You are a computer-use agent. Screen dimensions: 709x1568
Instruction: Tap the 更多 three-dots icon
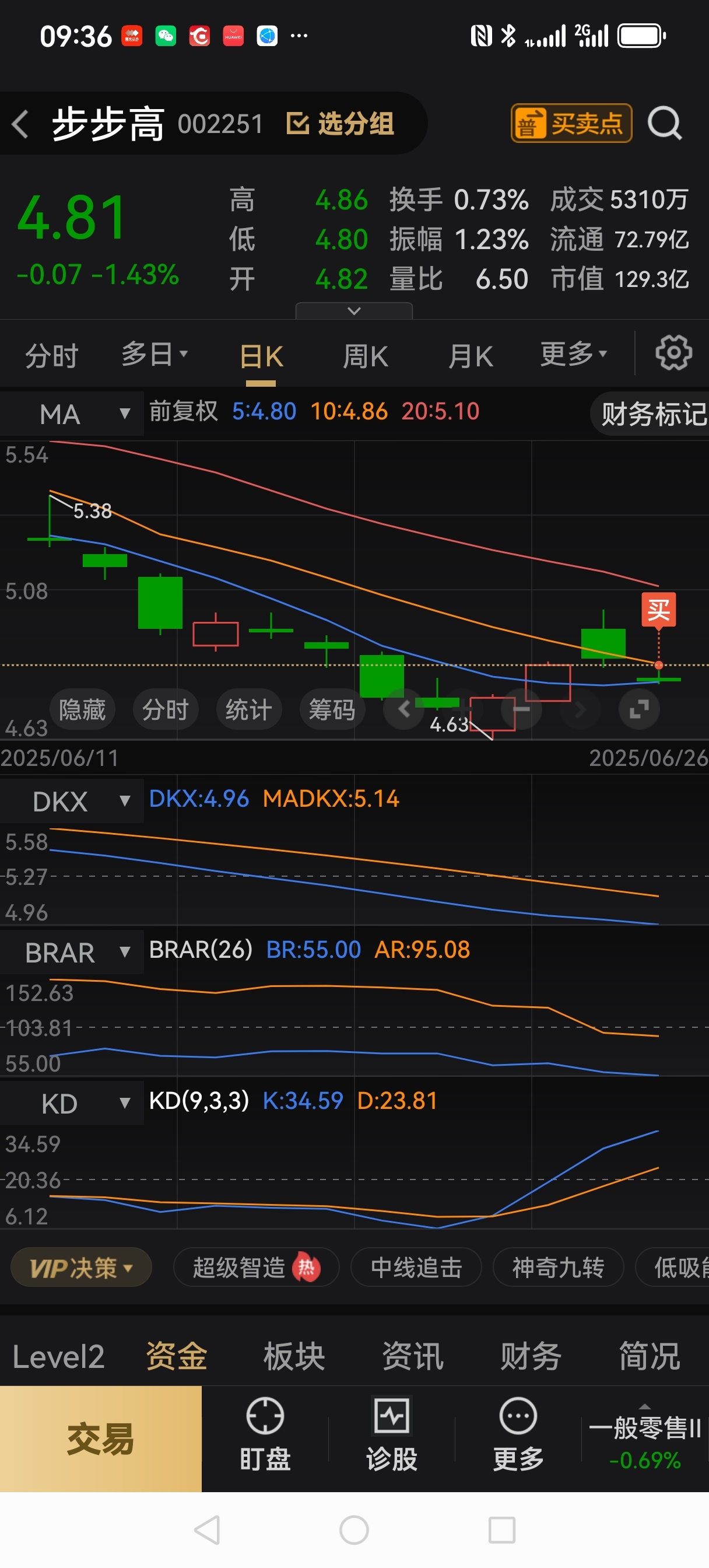(x=518, y=1415)
